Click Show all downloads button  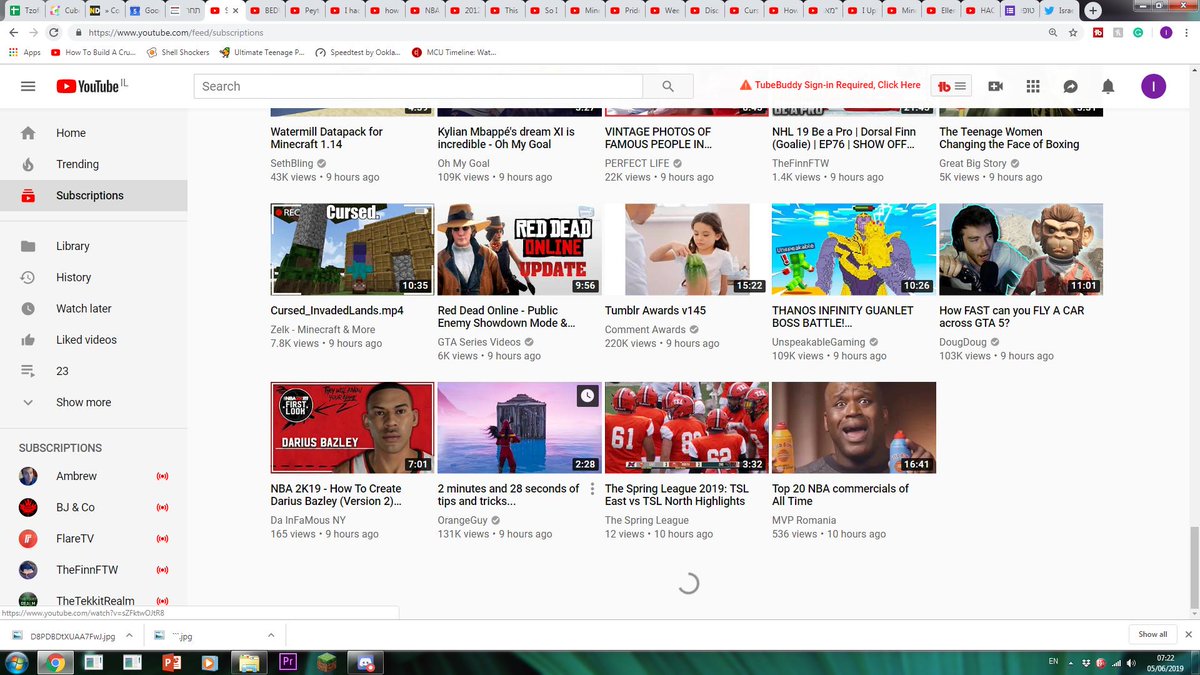[x=1152, y=635]
